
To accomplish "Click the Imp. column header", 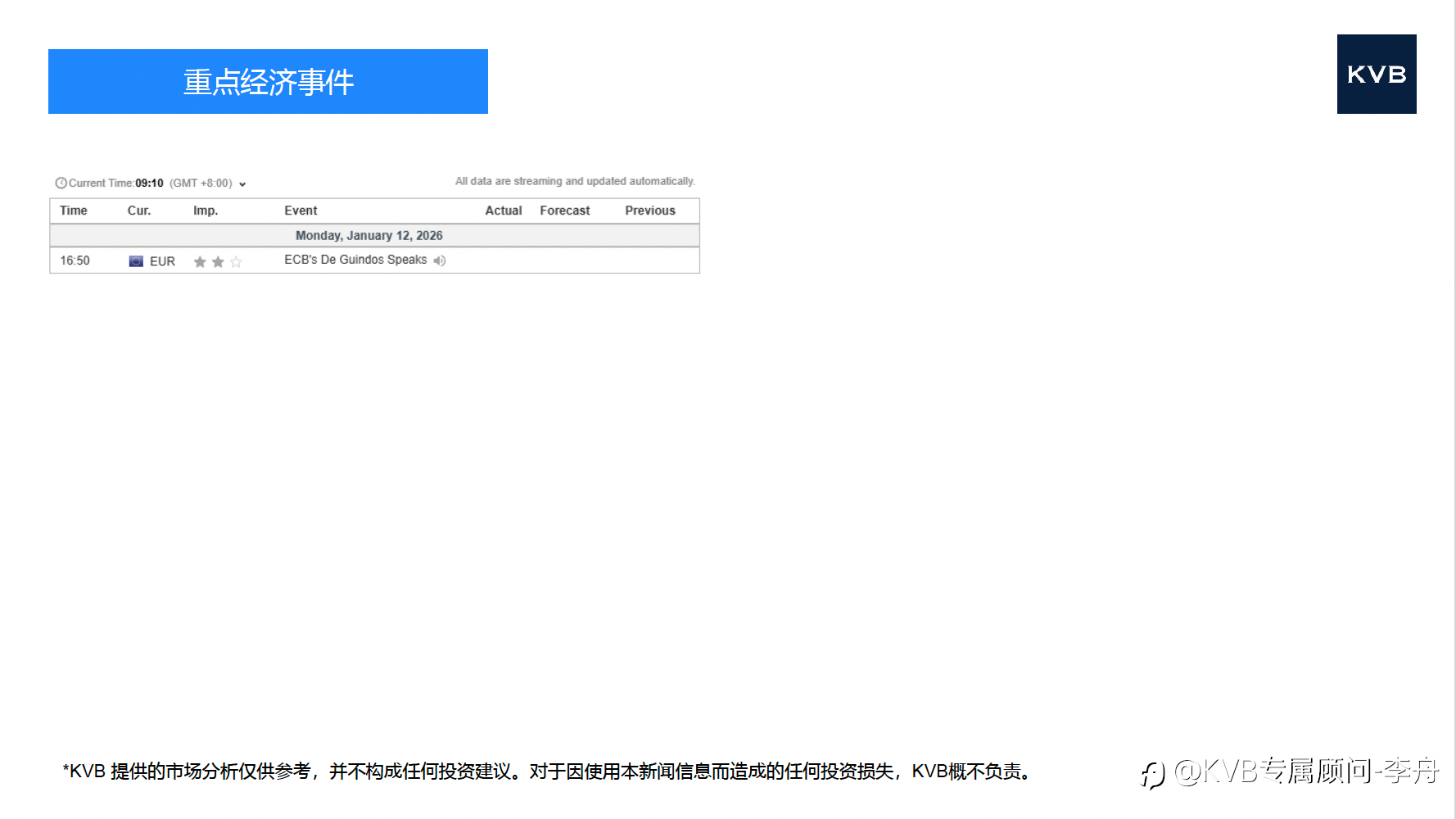I will tap(206, 210).
